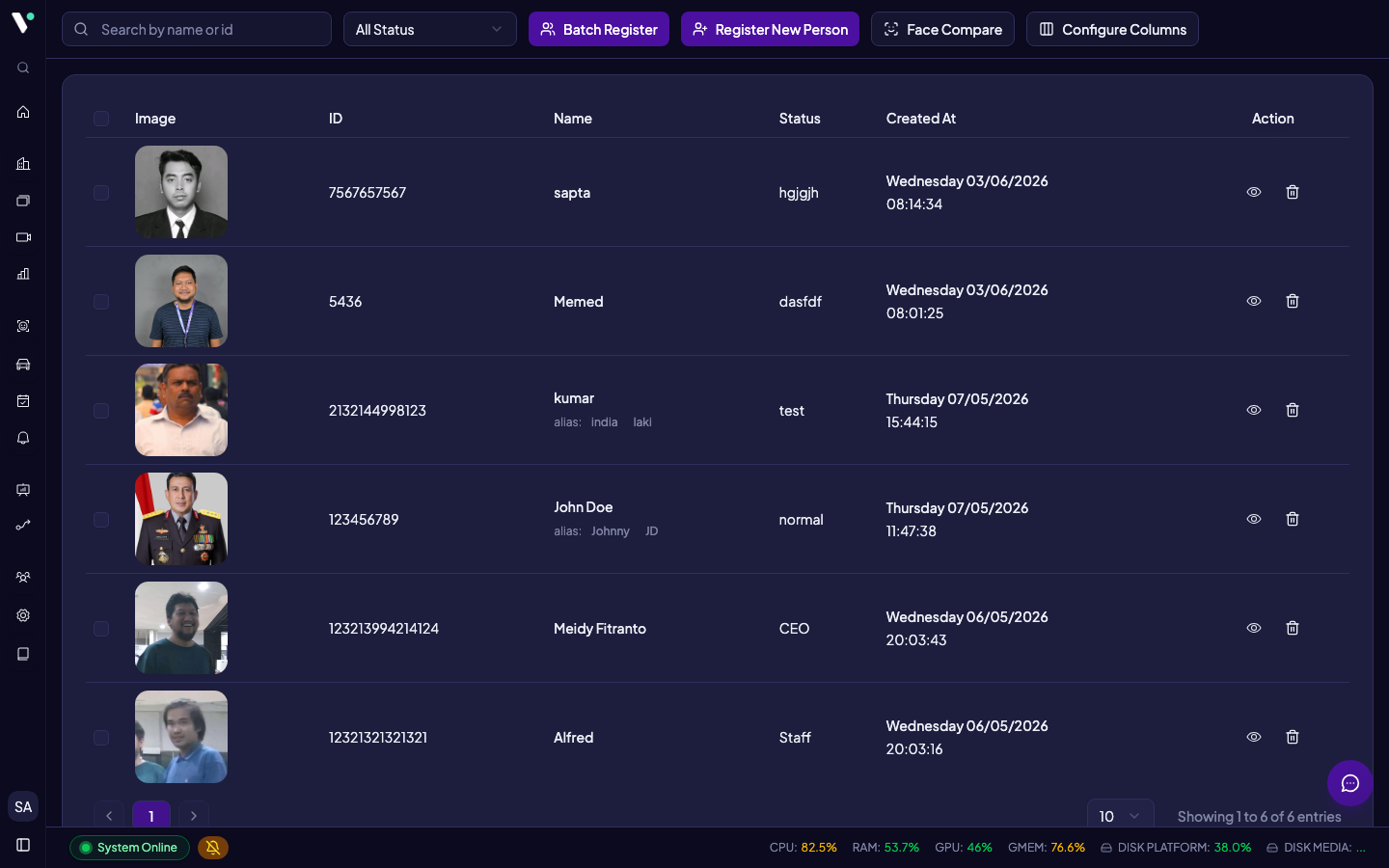The width and height of the screenshot is (1389, 868).
Task: View Alfred details with the eye icon
Action: point(1254,737)
